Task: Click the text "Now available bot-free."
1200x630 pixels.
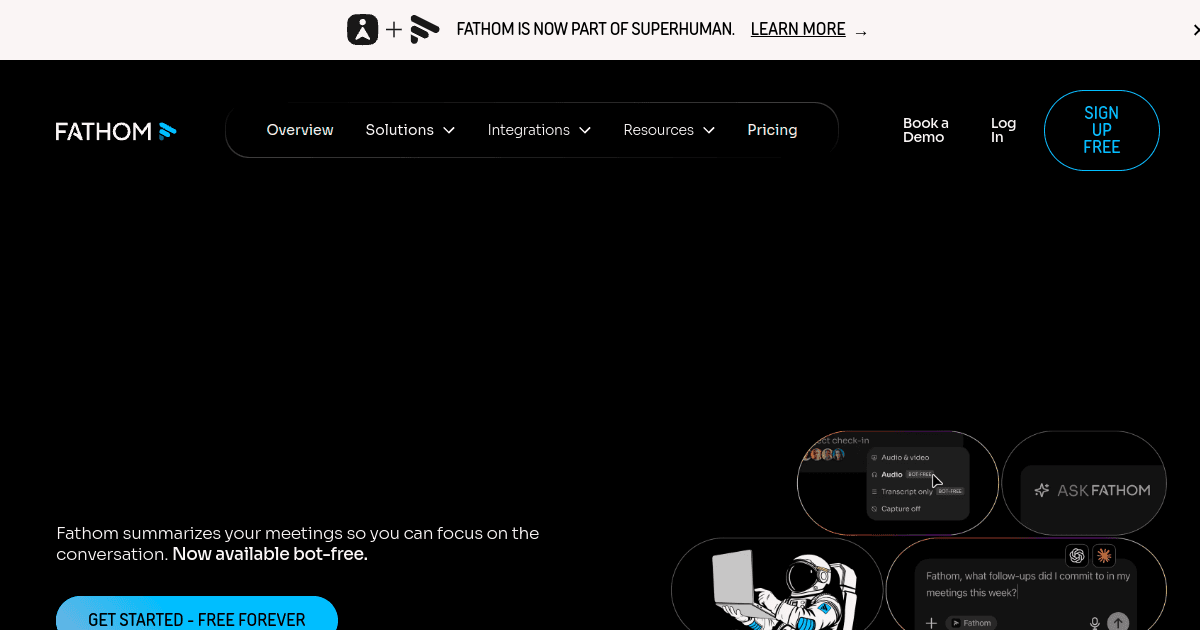Action: (x=270, y=554)
